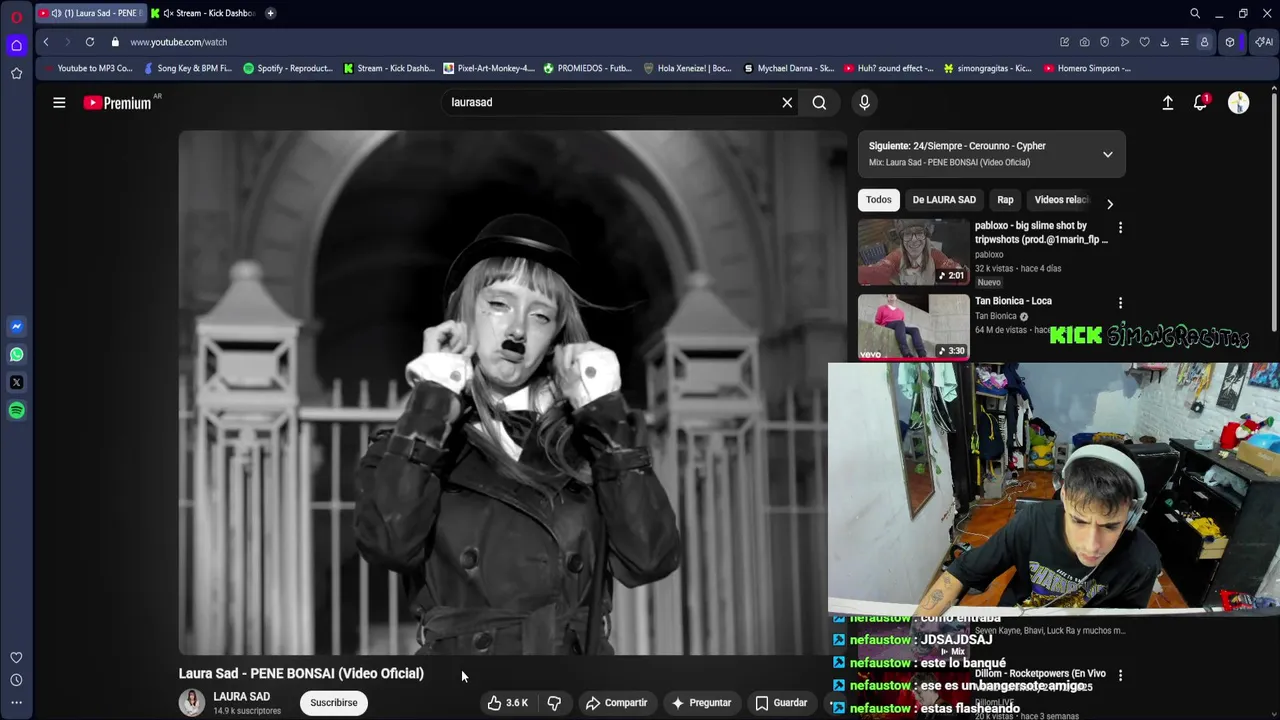The width and height of the screenshot is (1280, 720).
Task: Open LAURA SAD channel name link
Action: (241, 697)
